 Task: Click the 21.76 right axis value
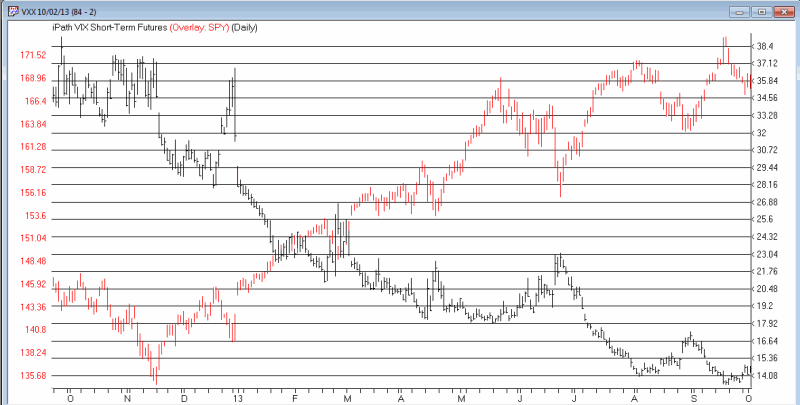767,271
